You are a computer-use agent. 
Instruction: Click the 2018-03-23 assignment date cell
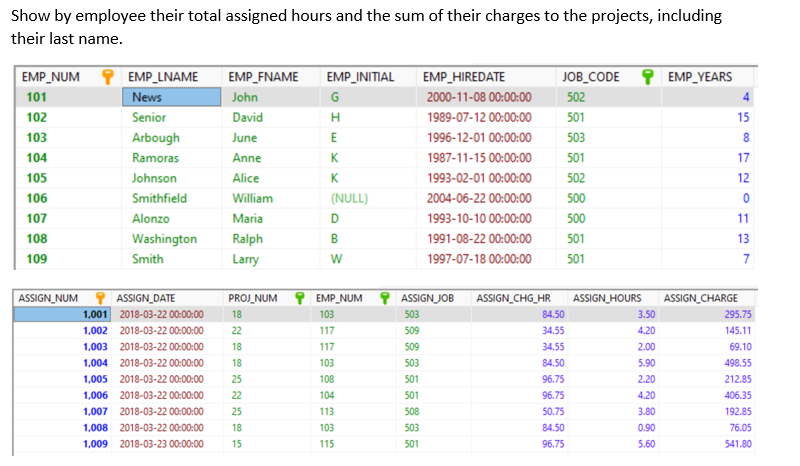pyautogui.click(x=167, y=444)
